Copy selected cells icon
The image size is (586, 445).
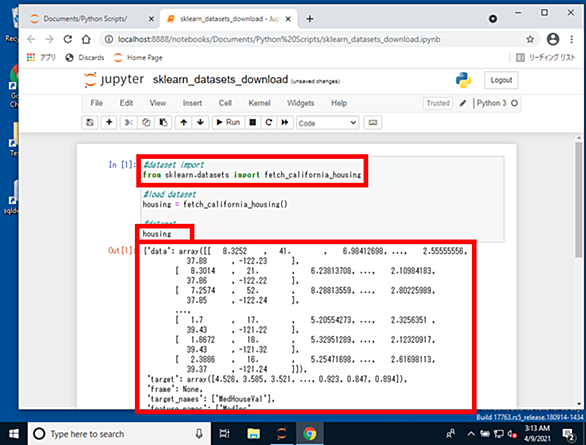[146, 123]
